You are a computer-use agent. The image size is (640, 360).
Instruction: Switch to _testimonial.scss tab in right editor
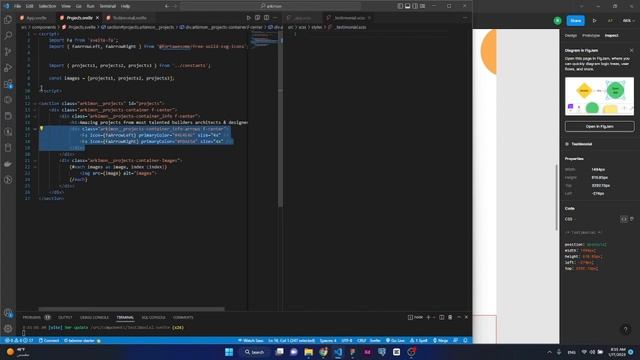point(349,18)
